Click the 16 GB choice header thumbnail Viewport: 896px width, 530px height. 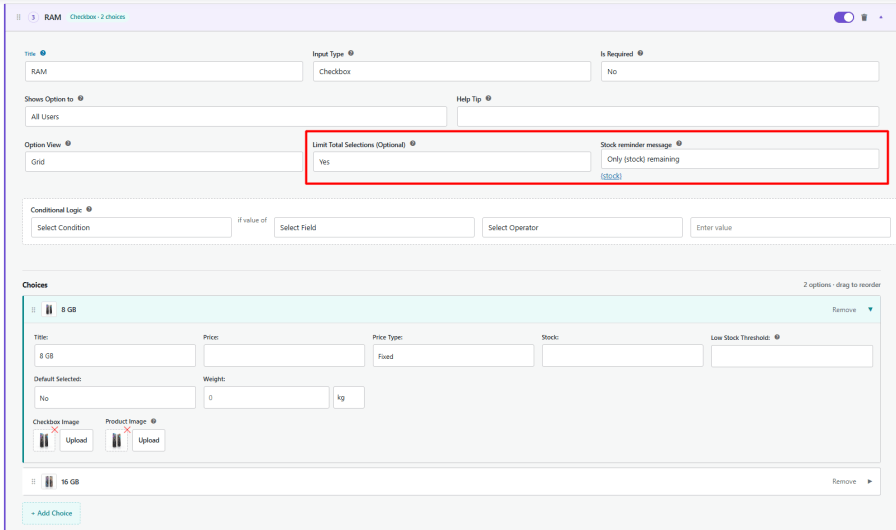[x=49, y=481]
